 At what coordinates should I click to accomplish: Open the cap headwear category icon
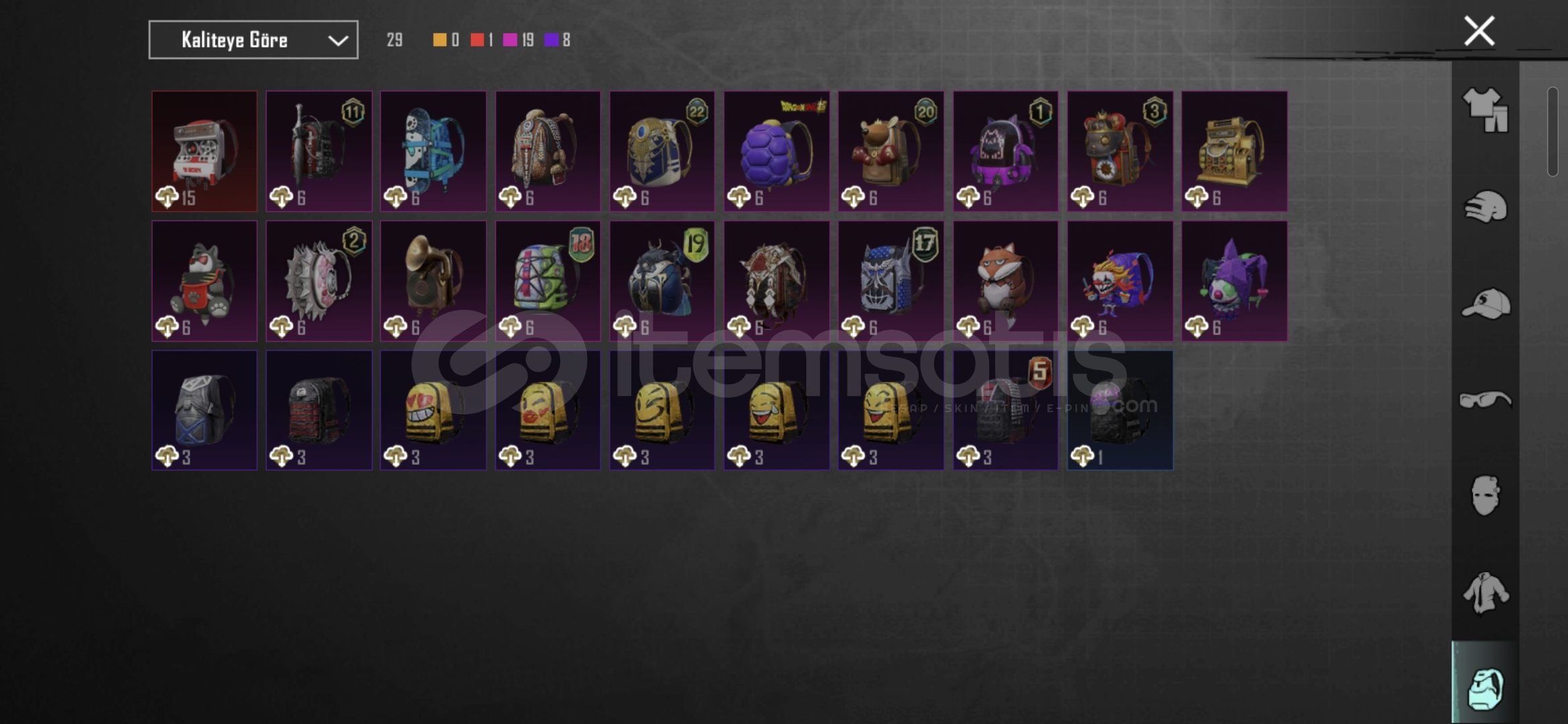coord(1486,304)
